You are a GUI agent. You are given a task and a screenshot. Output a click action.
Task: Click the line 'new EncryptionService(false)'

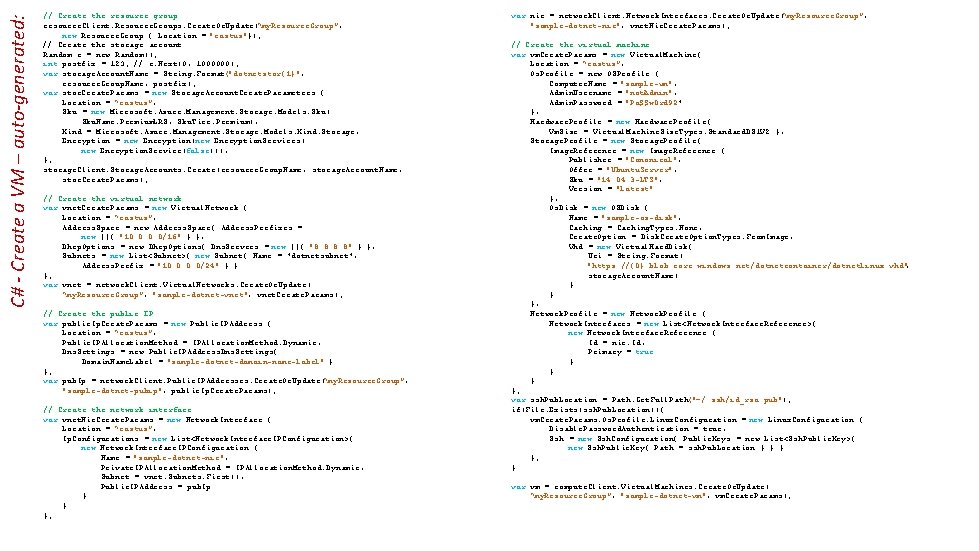154,150
